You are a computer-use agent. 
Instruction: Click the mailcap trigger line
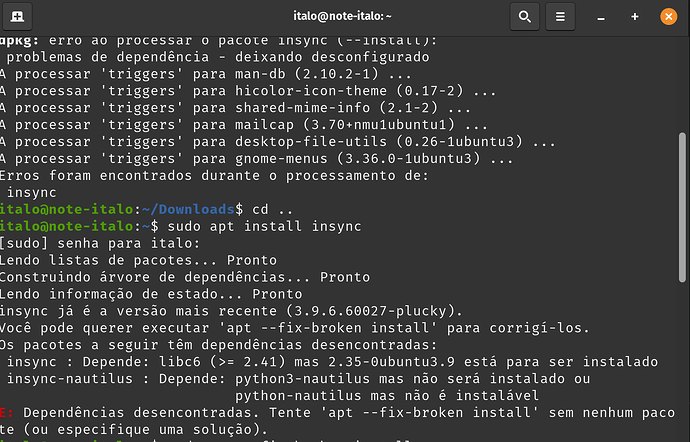tap(244, 125)
